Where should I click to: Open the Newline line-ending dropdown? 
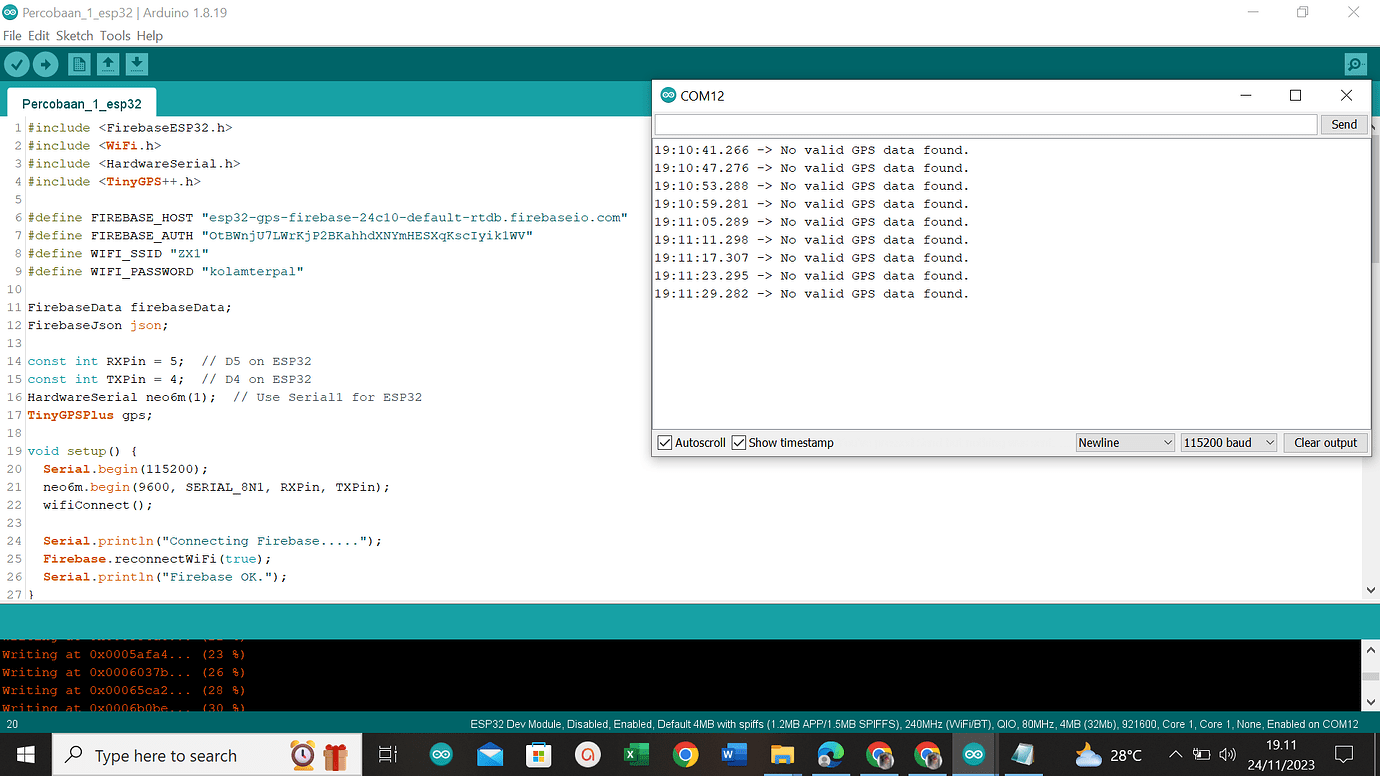click(x=1125, y=442)
